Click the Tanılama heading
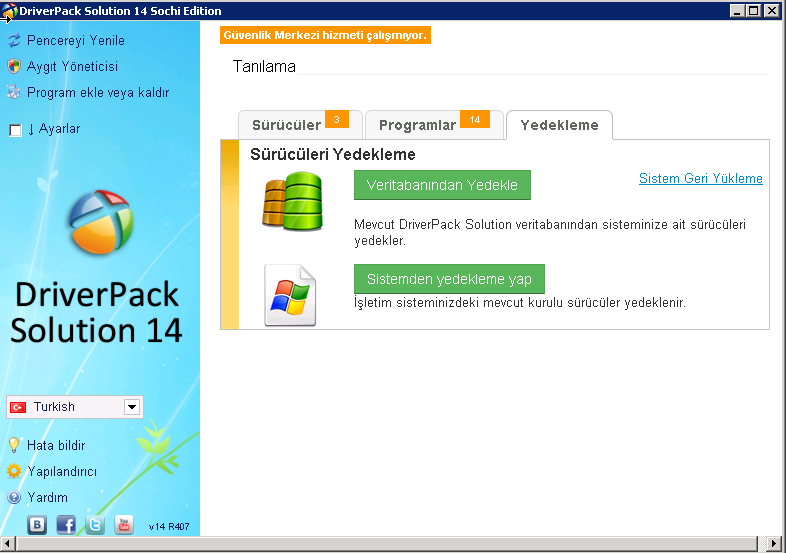Viewport: 786px width, 553px height. [x=264, y=66]
